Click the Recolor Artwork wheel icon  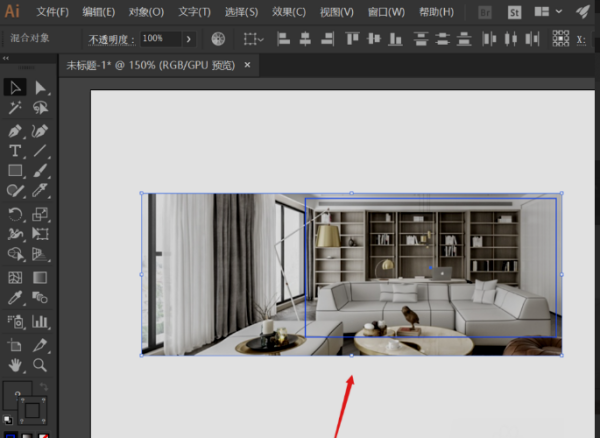point(218,39)
